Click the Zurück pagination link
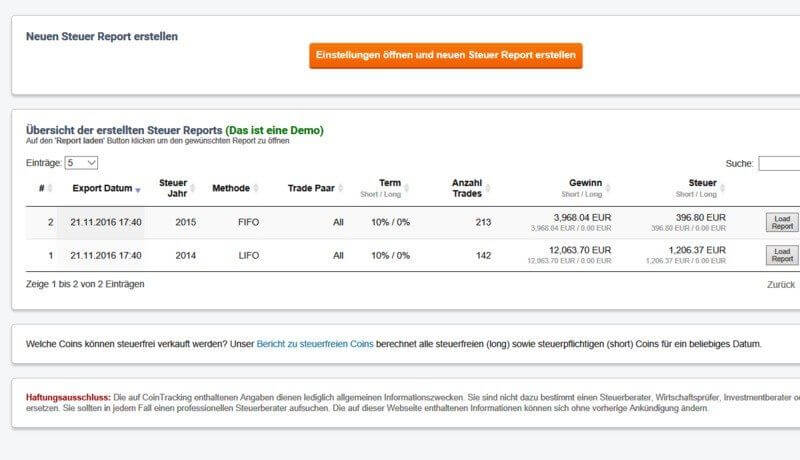This screenshot has height=460, width=800. pyautogui.click(x=781, y=285)
